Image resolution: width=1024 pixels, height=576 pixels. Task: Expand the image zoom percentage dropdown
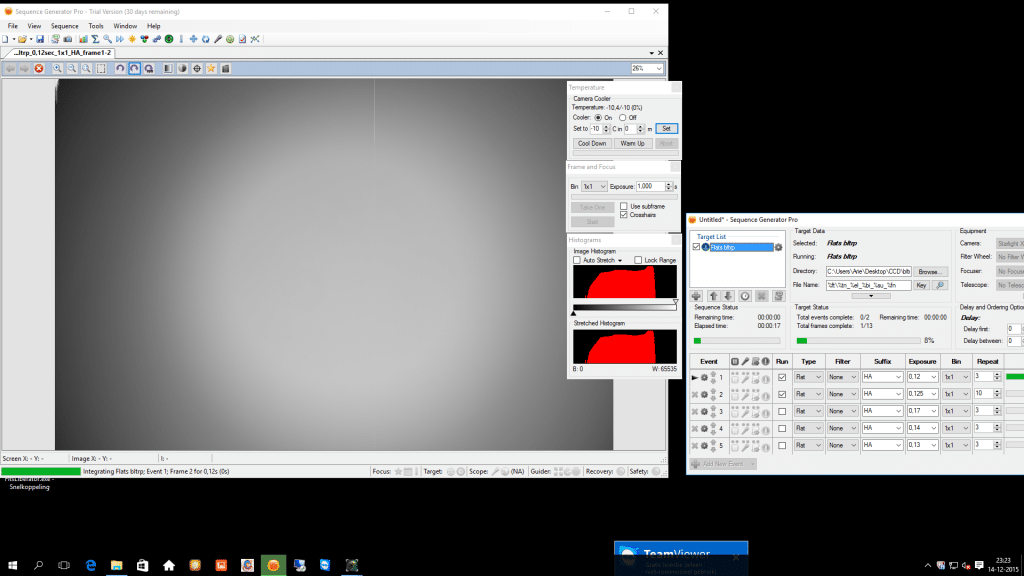point(659,69)
